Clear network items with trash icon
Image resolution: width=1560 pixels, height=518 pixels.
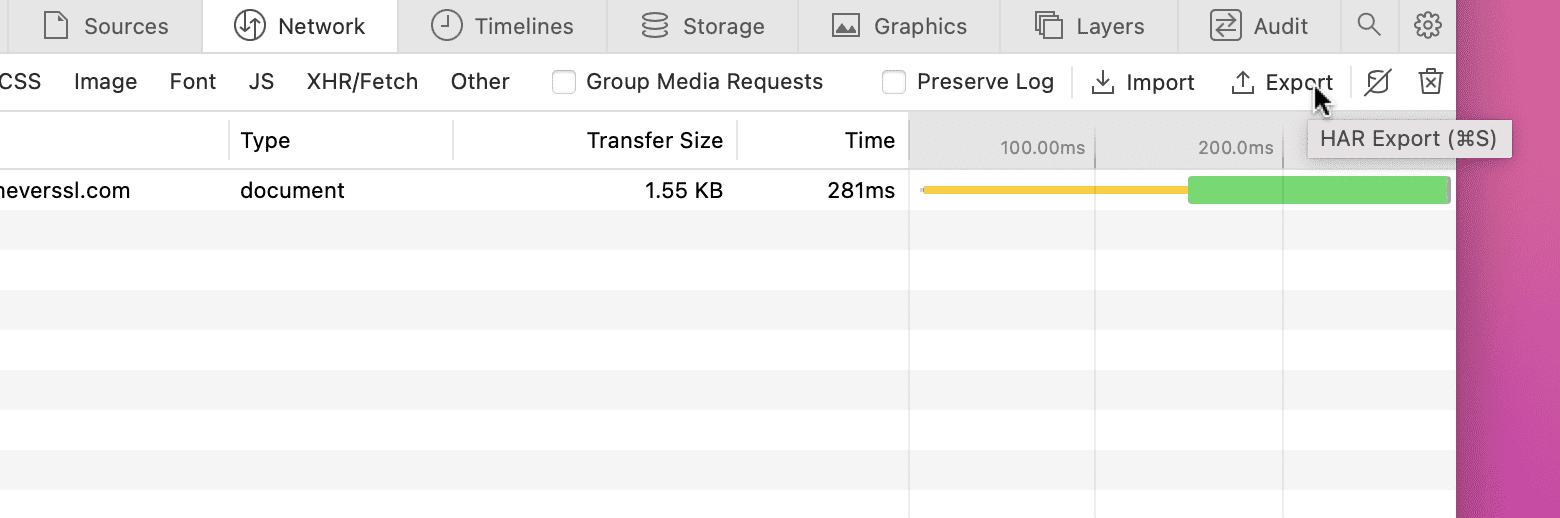(1431, 82)
